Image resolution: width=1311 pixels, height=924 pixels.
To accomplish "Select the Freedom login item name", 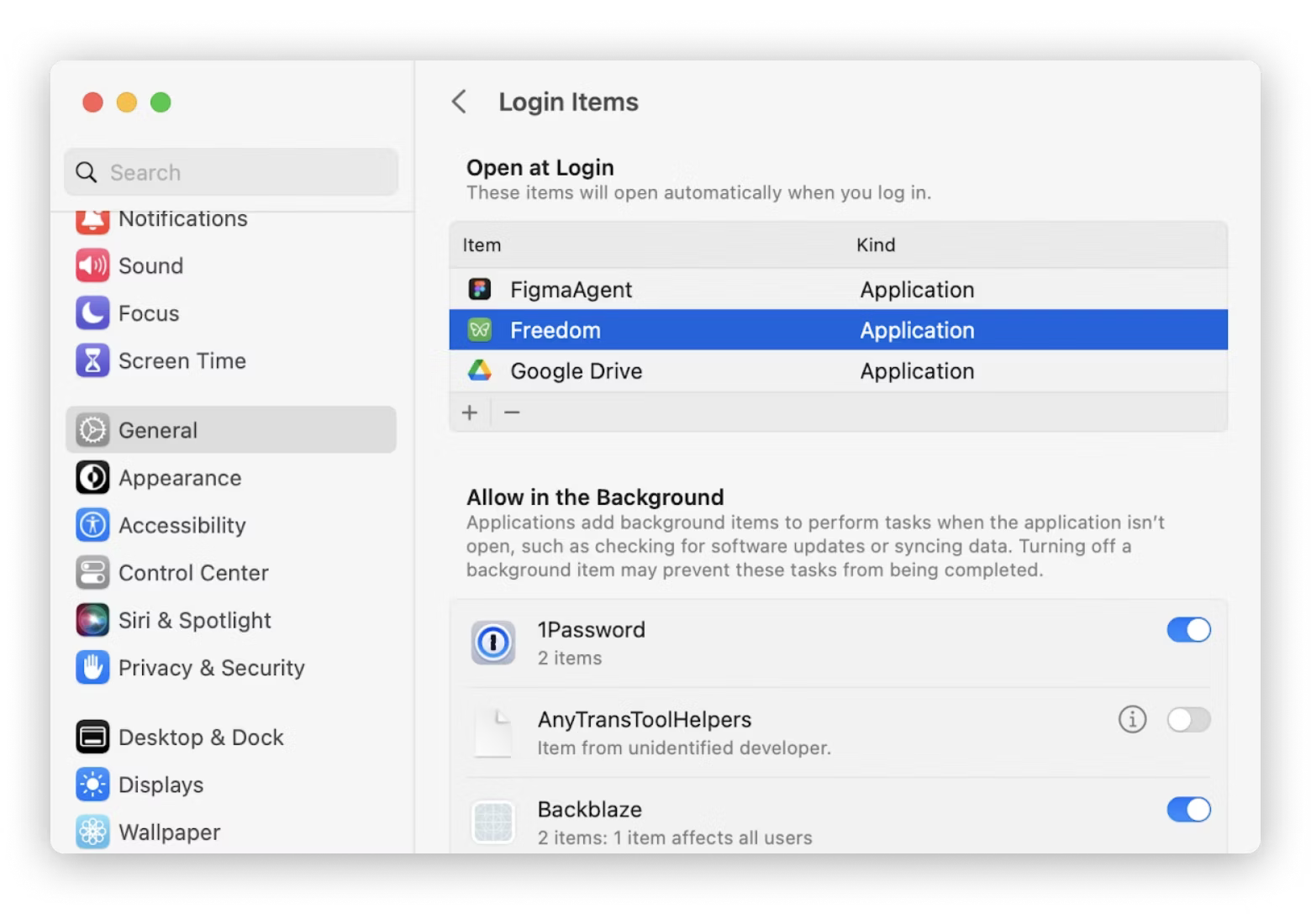I will pos(555,330).
